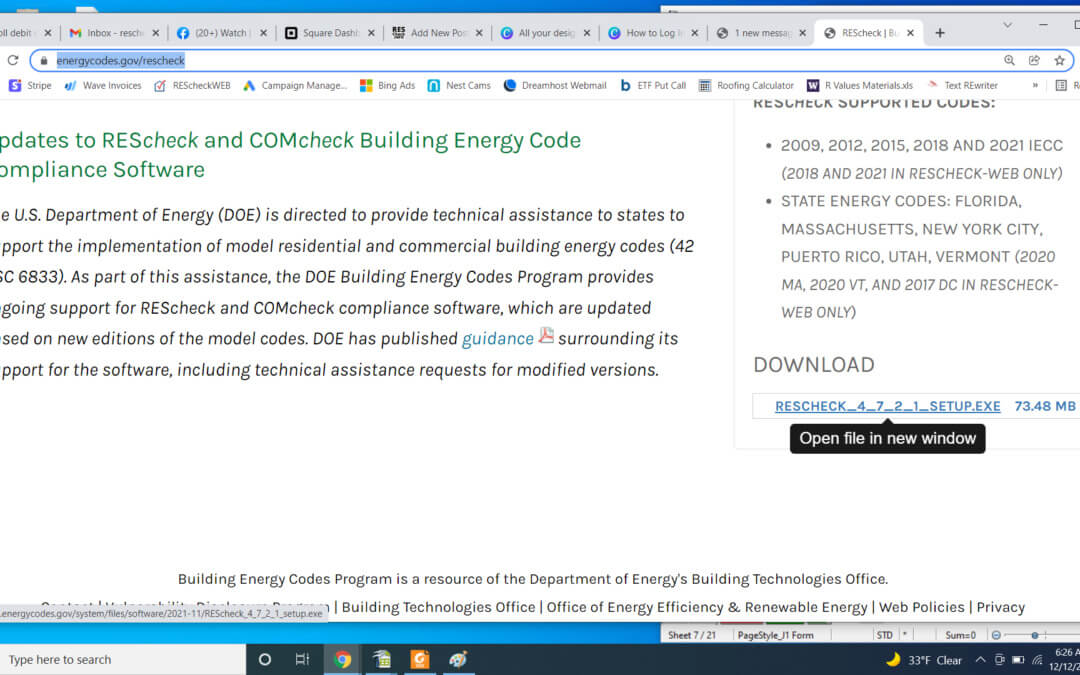Download the RESCHECK_4_7_2_1_SETUP.EXE file
This screenshot has height=675, width=1080.
pos(887,406)
